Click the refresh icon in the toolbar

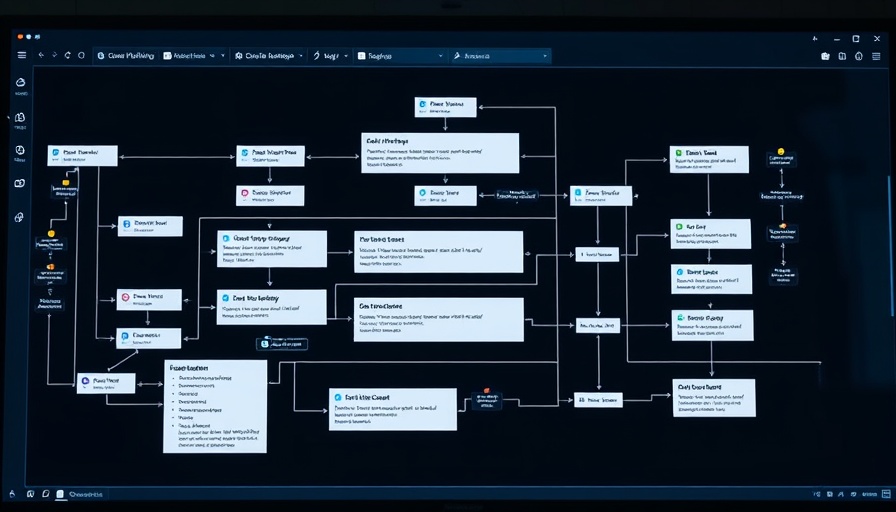pyautogui.click(x=68, y=56)
